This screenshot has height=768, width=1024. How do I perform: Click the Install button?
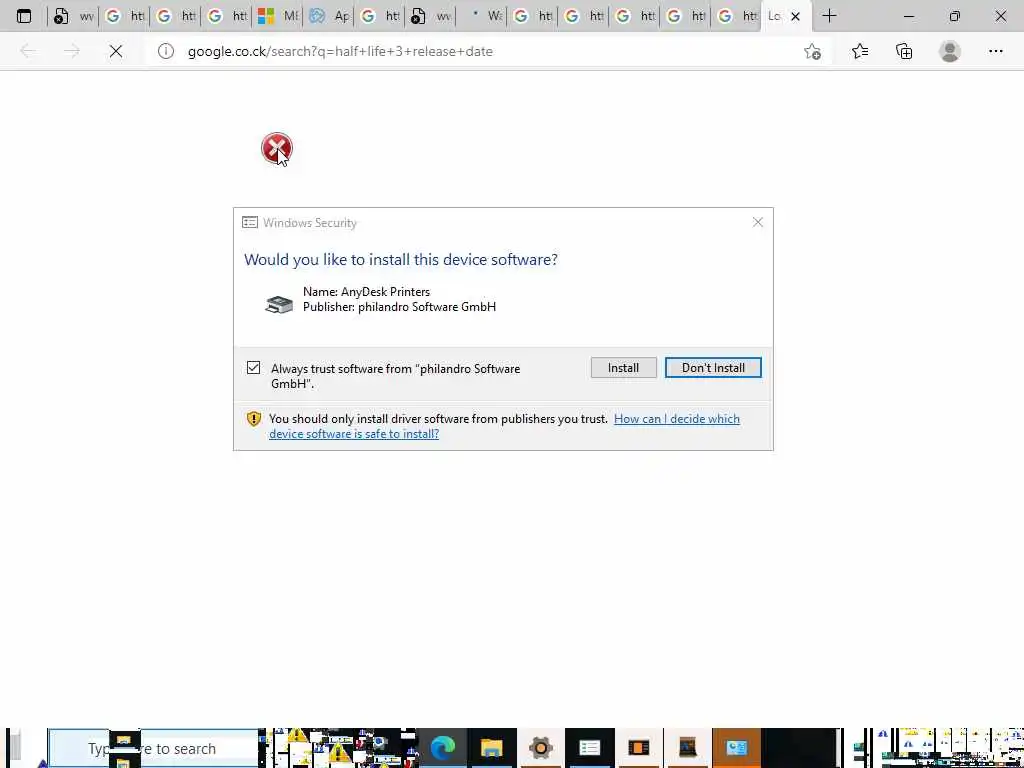tap(623, 368)
